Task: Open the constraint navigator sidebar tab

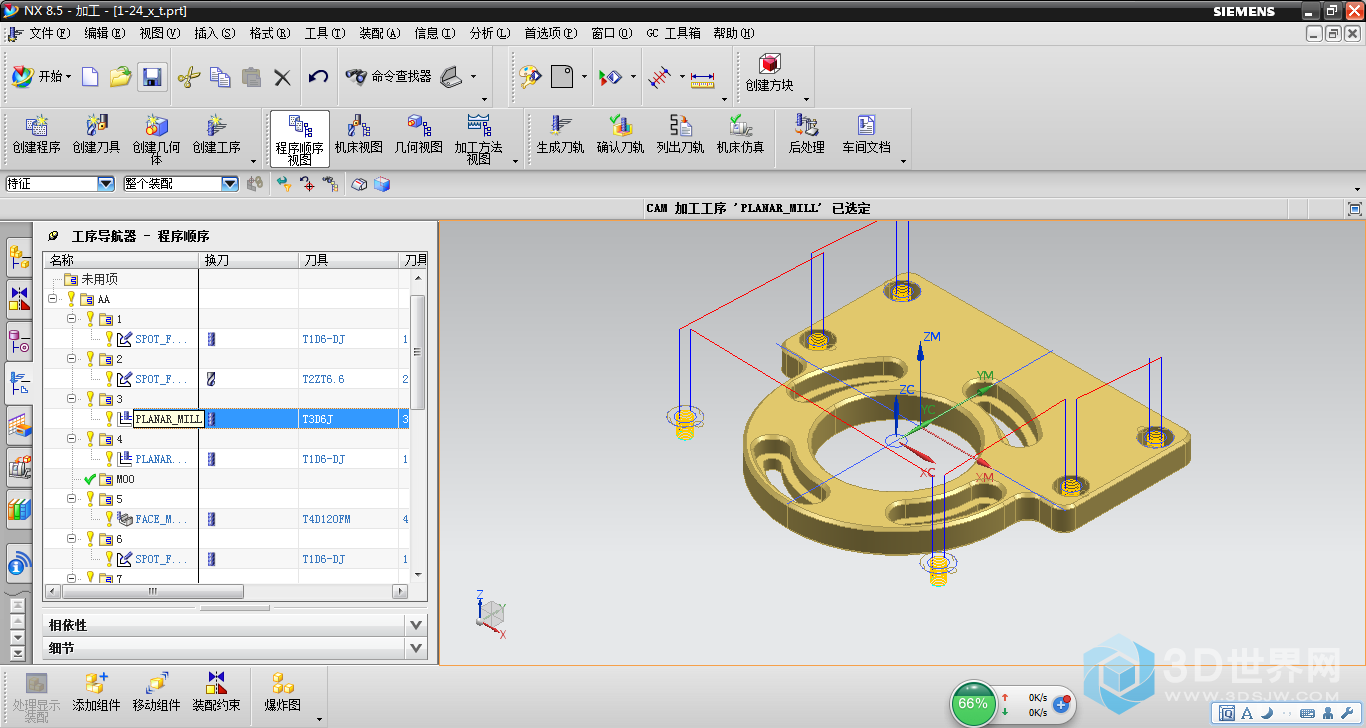Action: pos(19,298)
